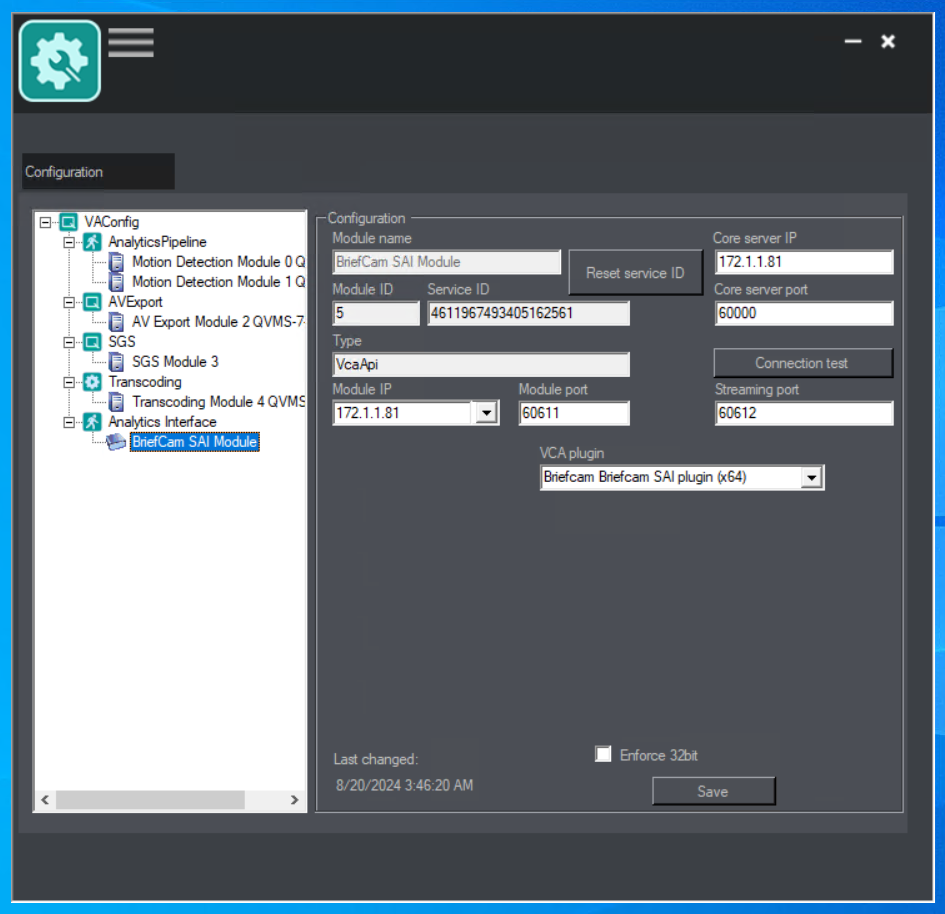Open the hamburger menu icon

(x=131, y=43)
